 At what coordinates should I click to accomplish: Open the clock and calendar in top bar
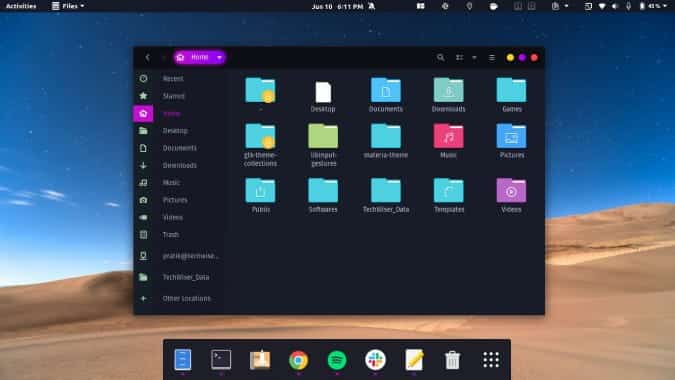coord(338,6)
